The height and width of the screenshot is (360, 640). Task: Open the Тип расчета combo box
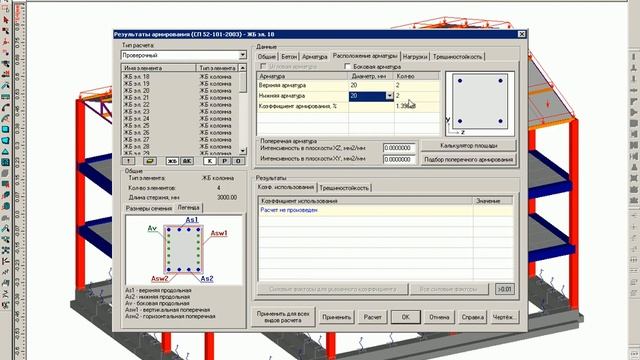tap(183, 55)
